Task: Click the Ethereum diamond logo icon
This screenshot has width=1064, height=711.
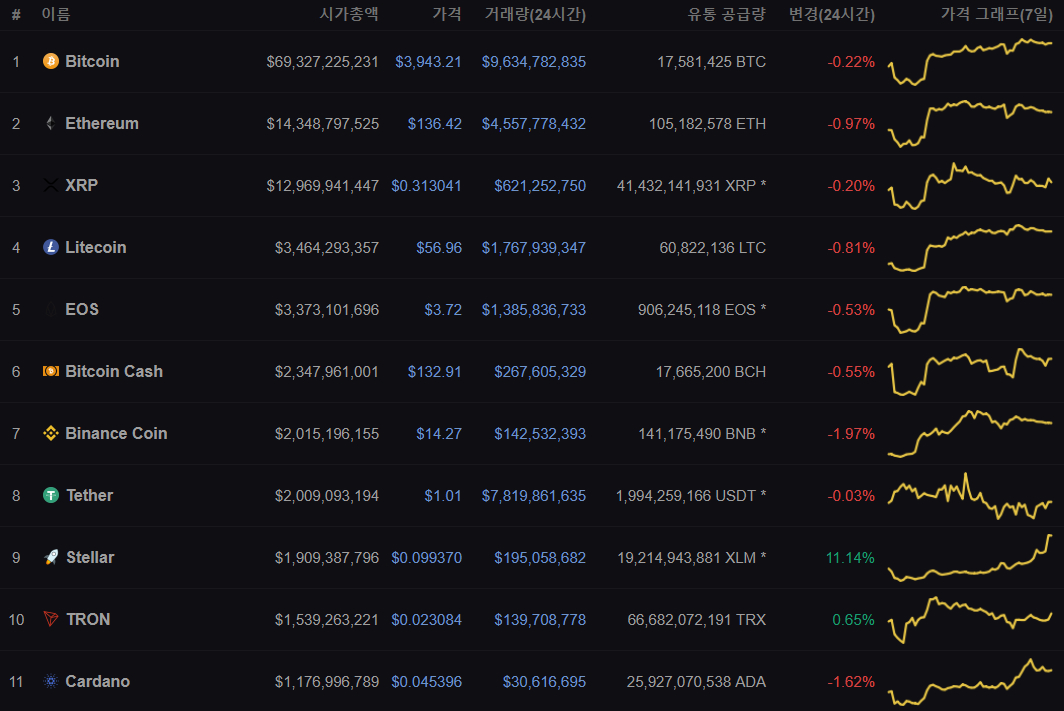Action: click(x=51, y=123)
